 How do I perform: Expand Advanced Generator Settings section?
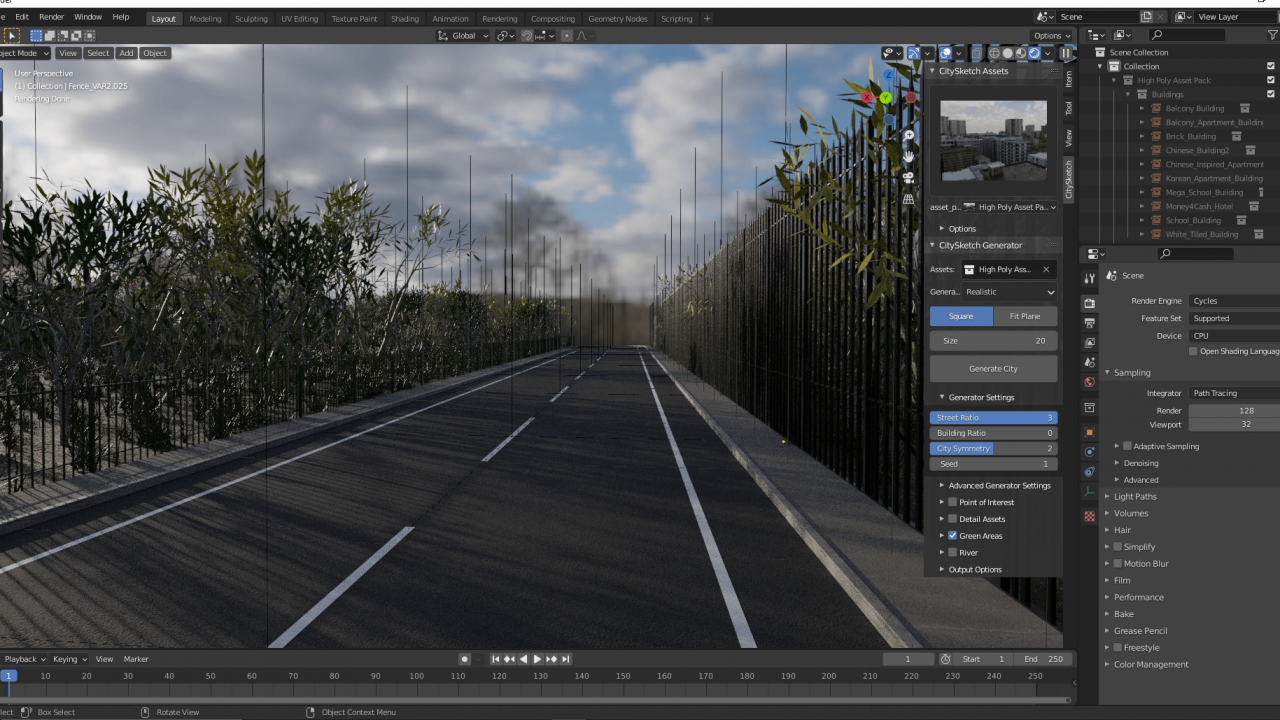click(x=999, y=486)
